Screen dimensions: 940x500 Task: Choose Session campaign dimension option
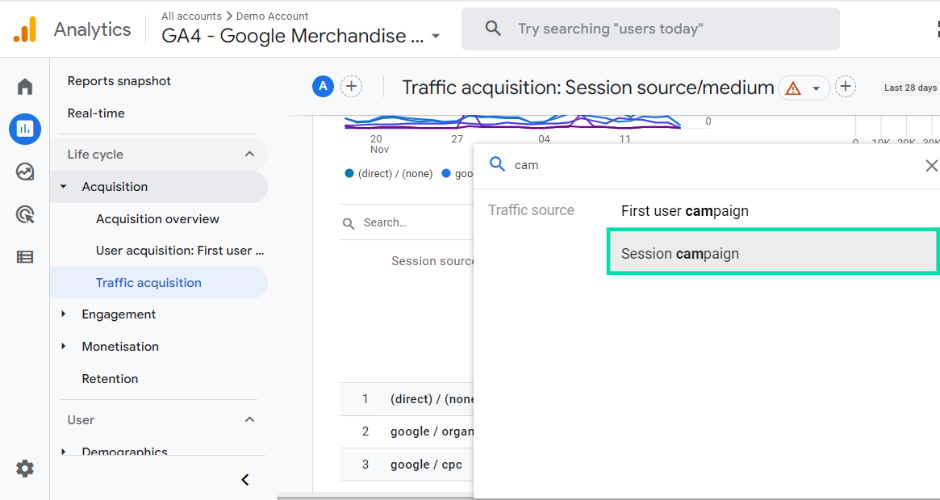pos(772,253)
